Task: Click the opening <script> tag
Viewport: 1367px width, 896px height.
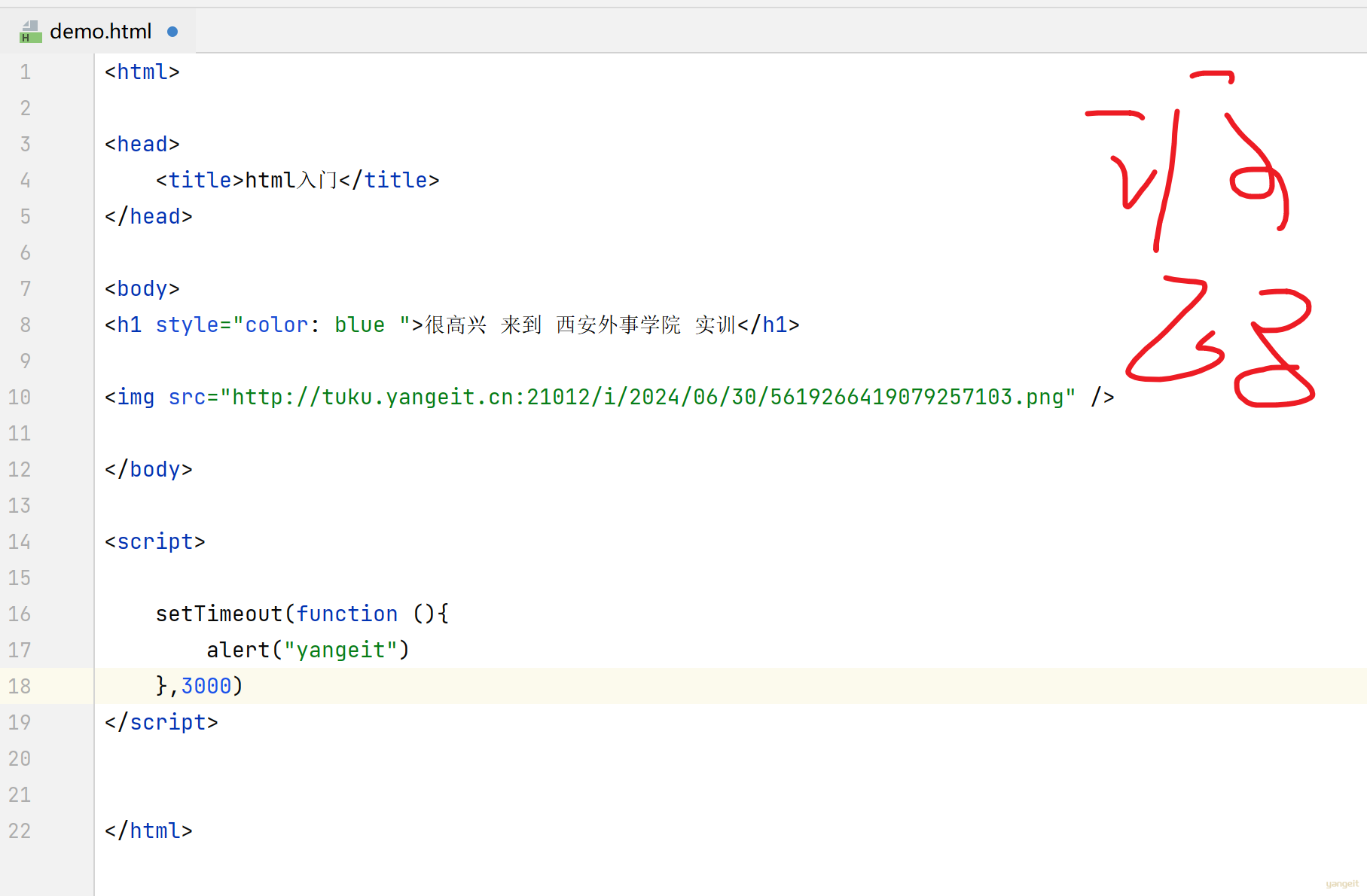Action: 155,542
